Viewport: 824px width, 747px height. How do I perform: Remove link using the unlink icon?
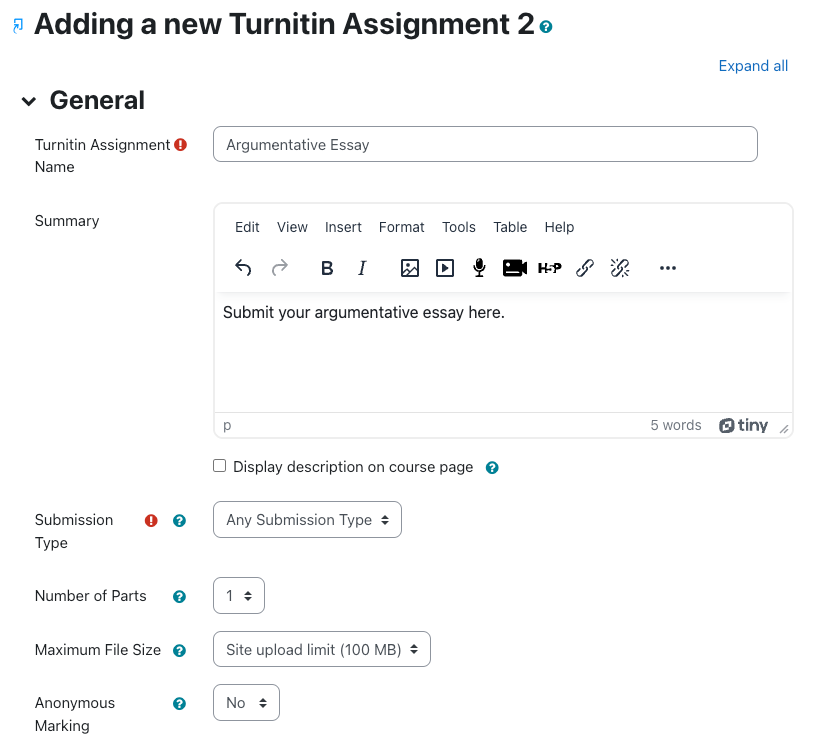pyautogui.click(x=620, y=268)
